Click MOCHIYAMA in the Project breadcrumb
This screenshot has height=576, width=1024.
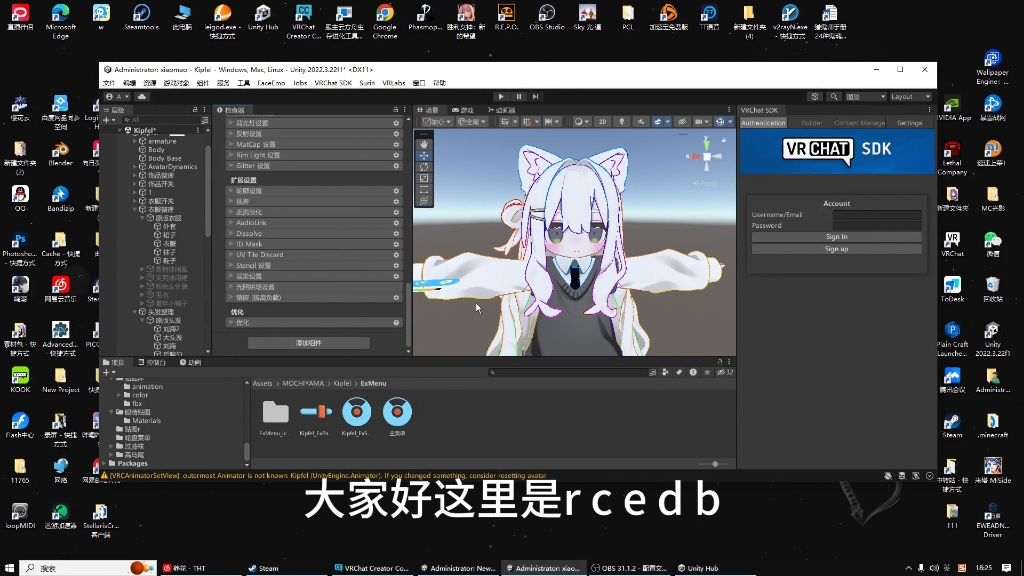[x=303, y=383]
